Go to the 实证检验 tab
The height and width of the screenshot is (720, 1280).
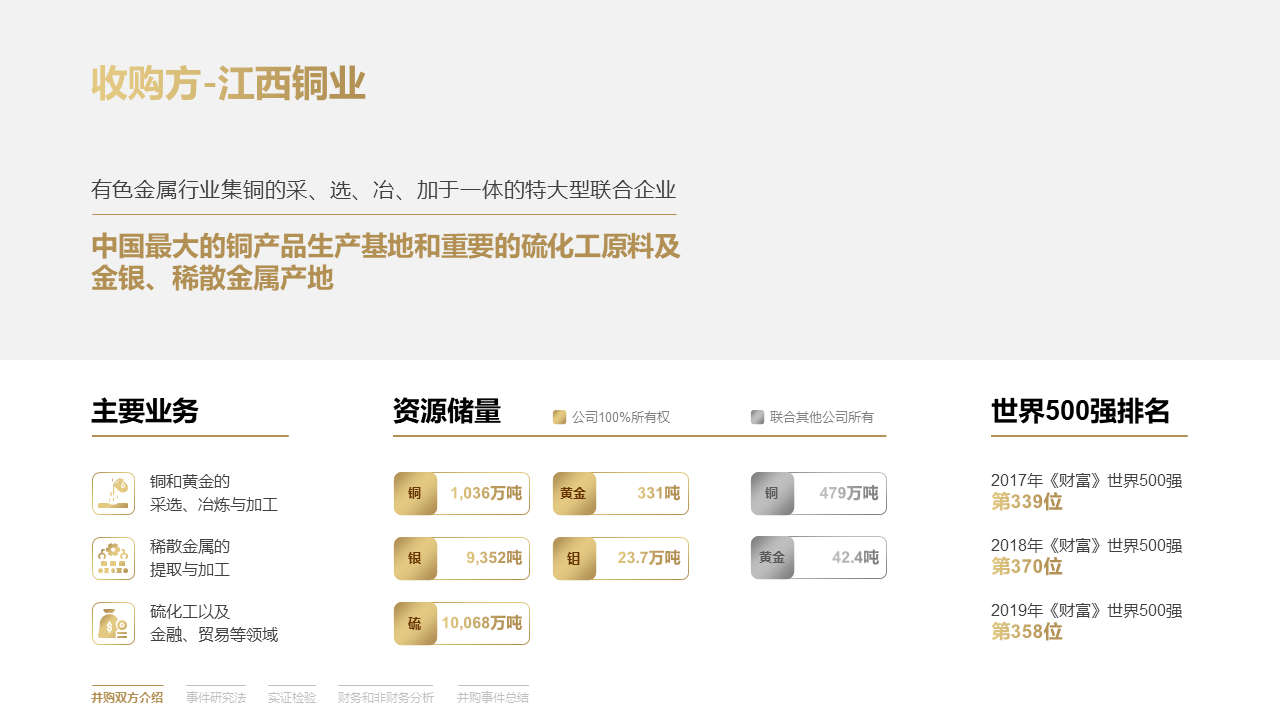point(292,697)
